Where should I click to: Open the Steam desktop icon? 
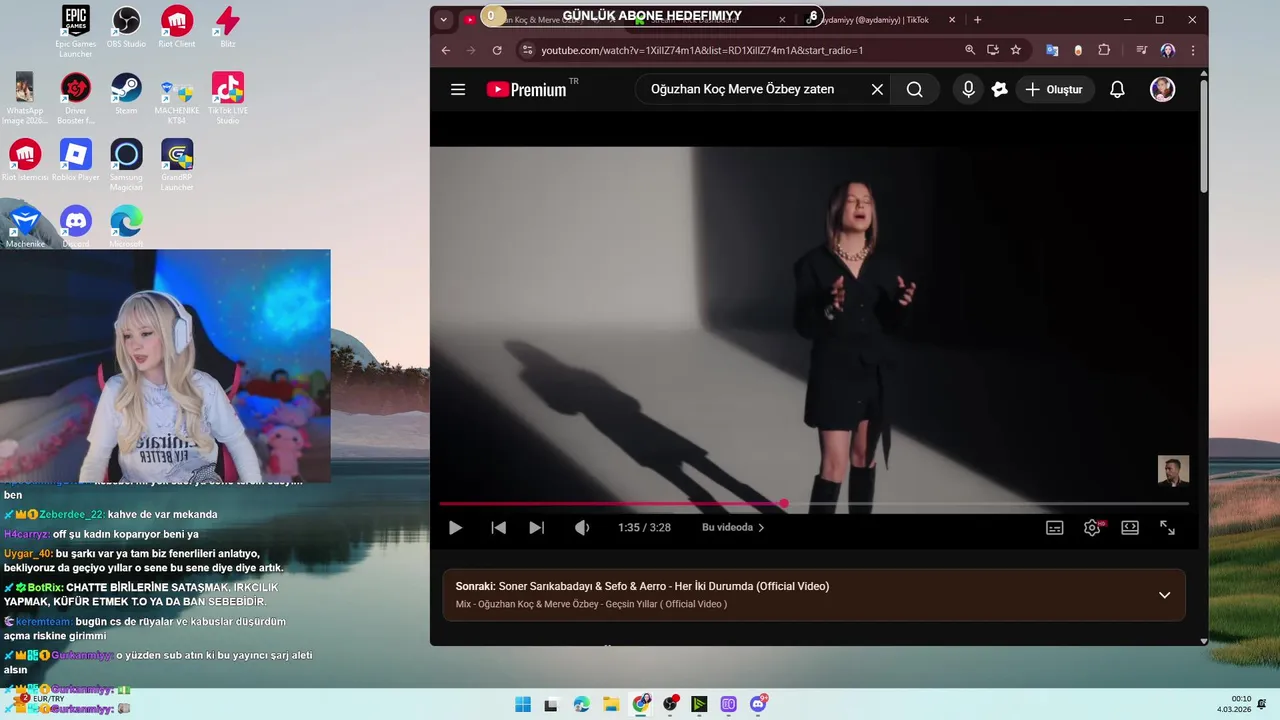(126, 94)
